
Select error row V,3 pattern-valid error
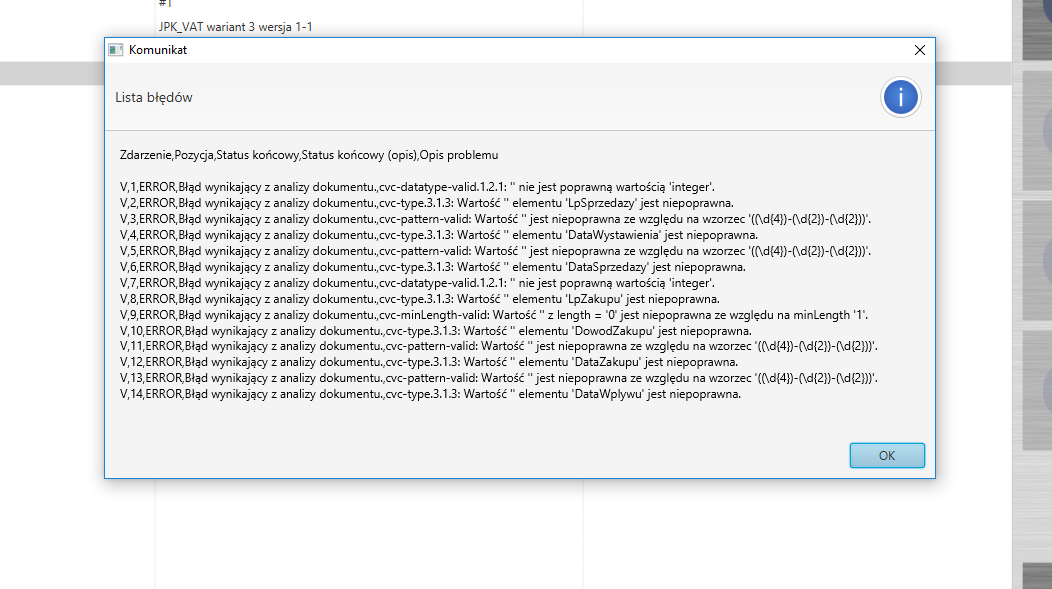click(x=495, y=219)
